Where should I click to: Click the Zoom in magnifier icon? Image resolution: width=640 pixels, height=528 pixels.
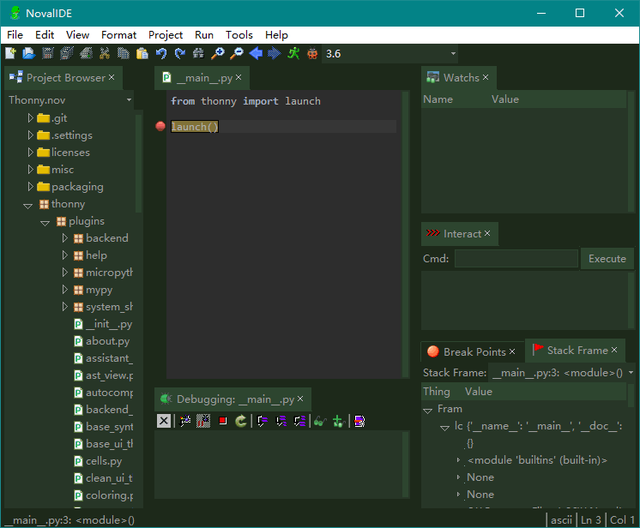[x=218, y=53]
